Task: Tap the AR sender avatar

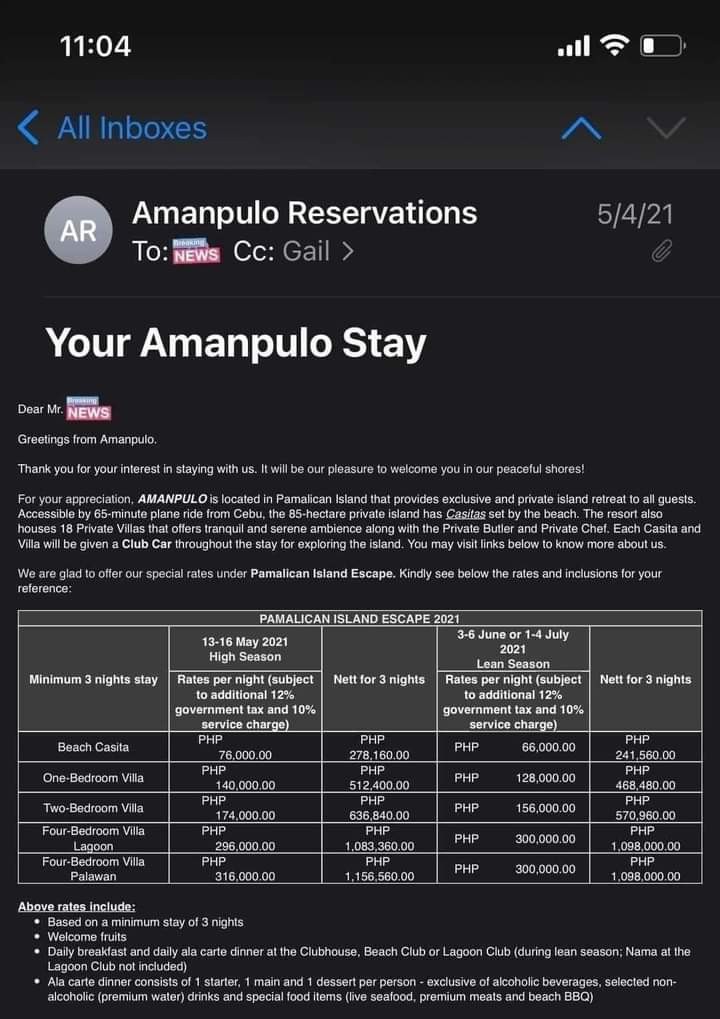Action: [78, 230]
